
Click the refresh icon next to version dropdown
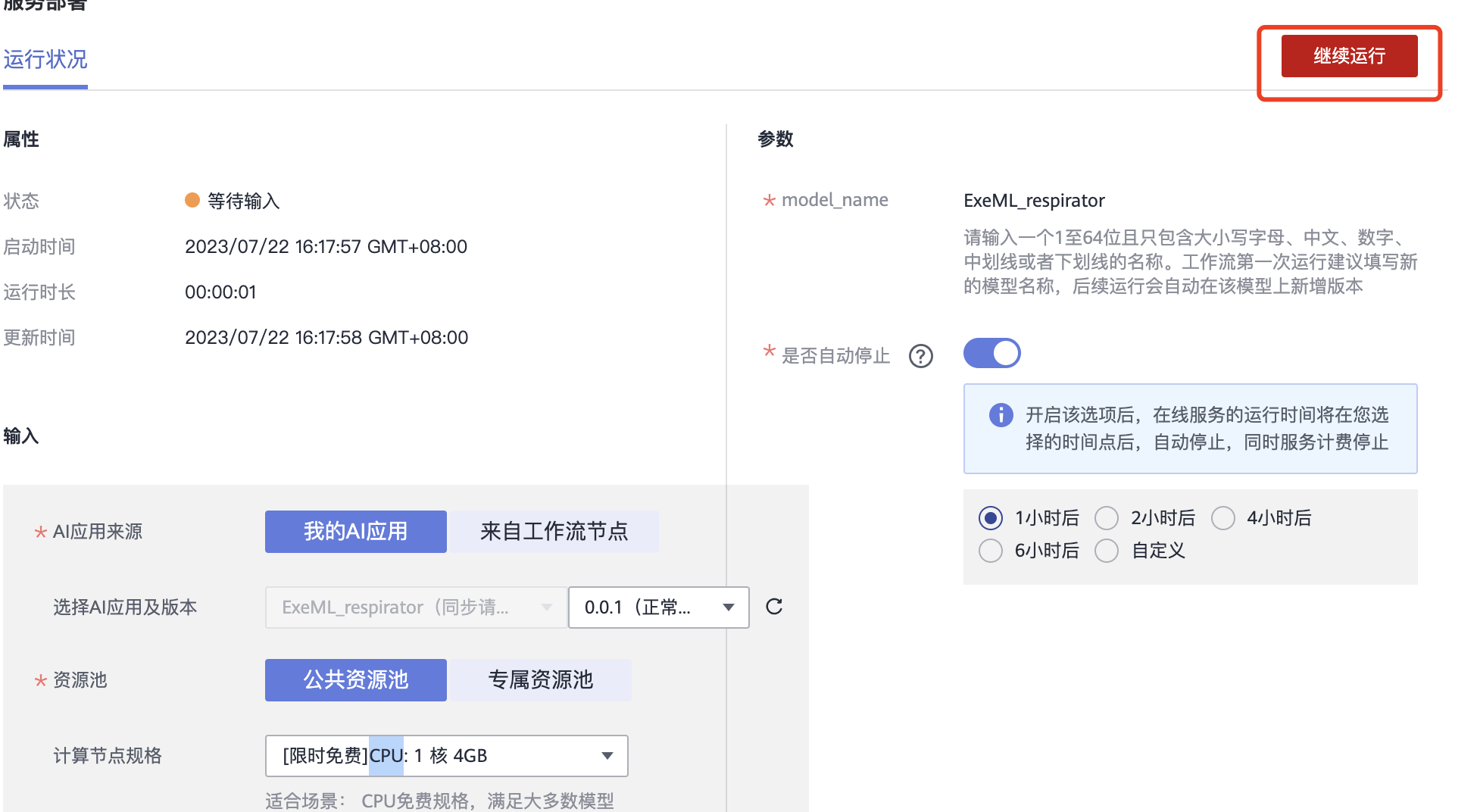[773, 607]
